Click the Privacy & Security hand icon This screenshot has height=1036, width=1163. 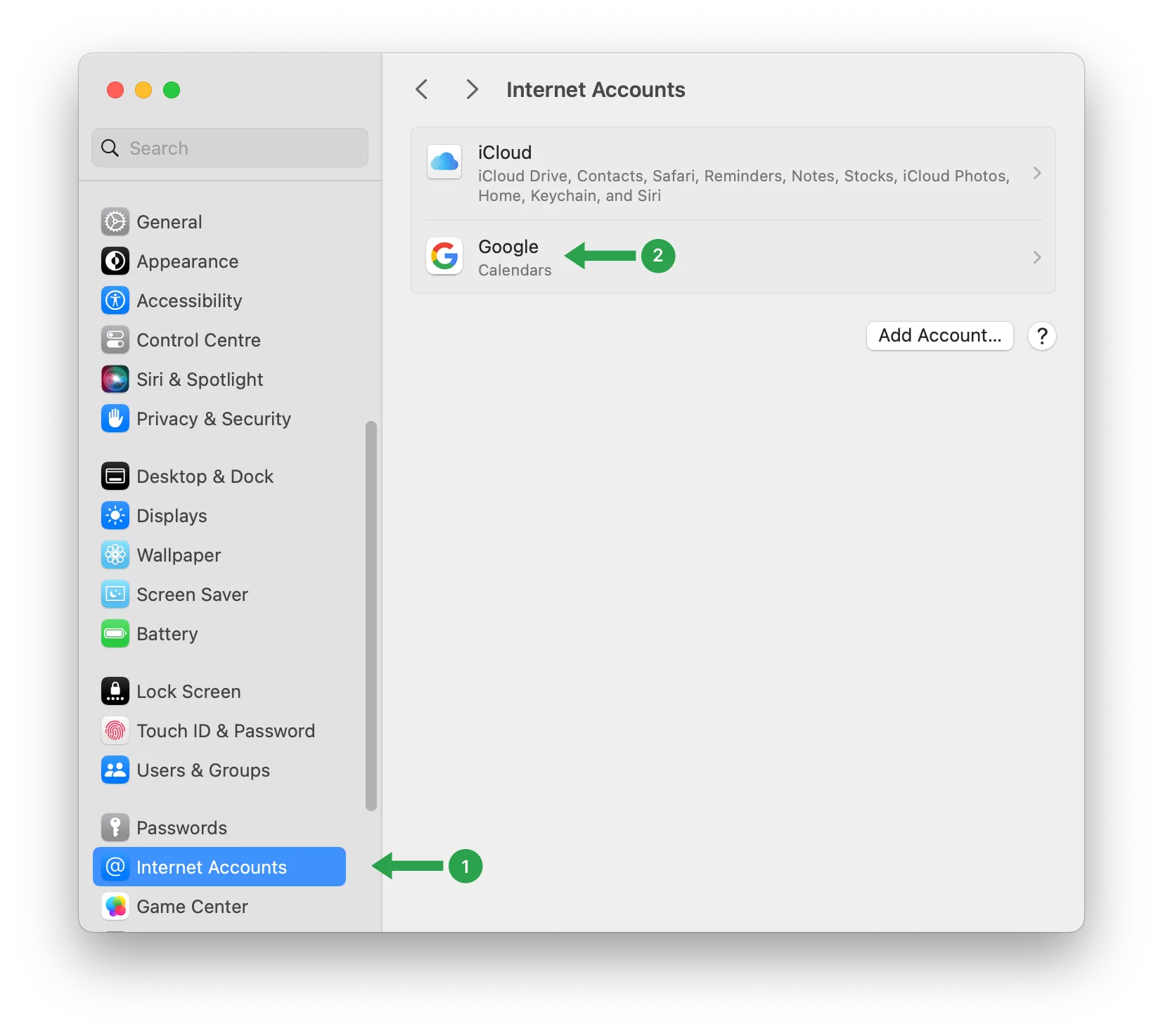point(115,419)
